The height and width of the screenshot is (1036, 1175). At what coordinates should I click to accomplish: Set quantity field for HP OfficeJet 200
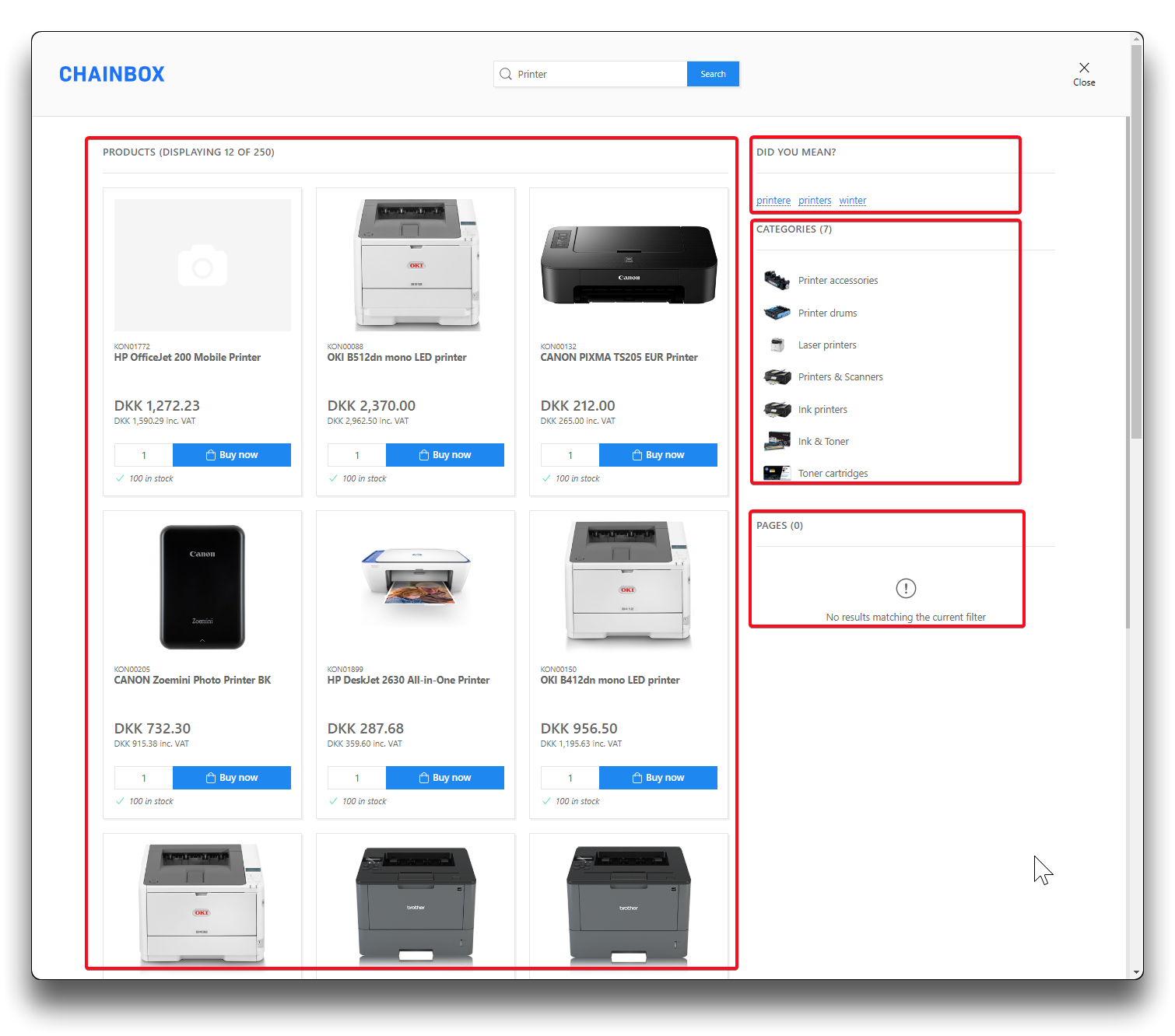[x=144, y=455]
